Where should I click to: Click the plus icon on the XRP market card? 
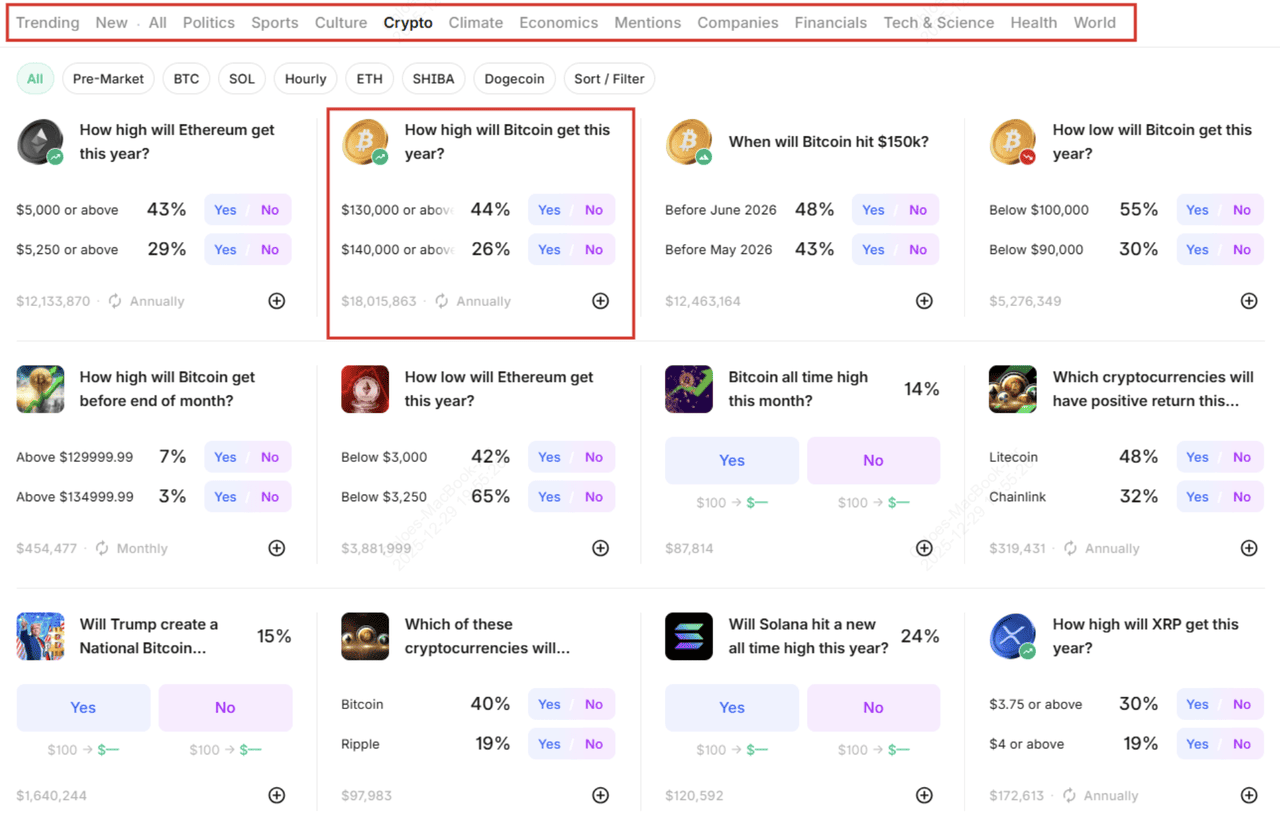1248,795
